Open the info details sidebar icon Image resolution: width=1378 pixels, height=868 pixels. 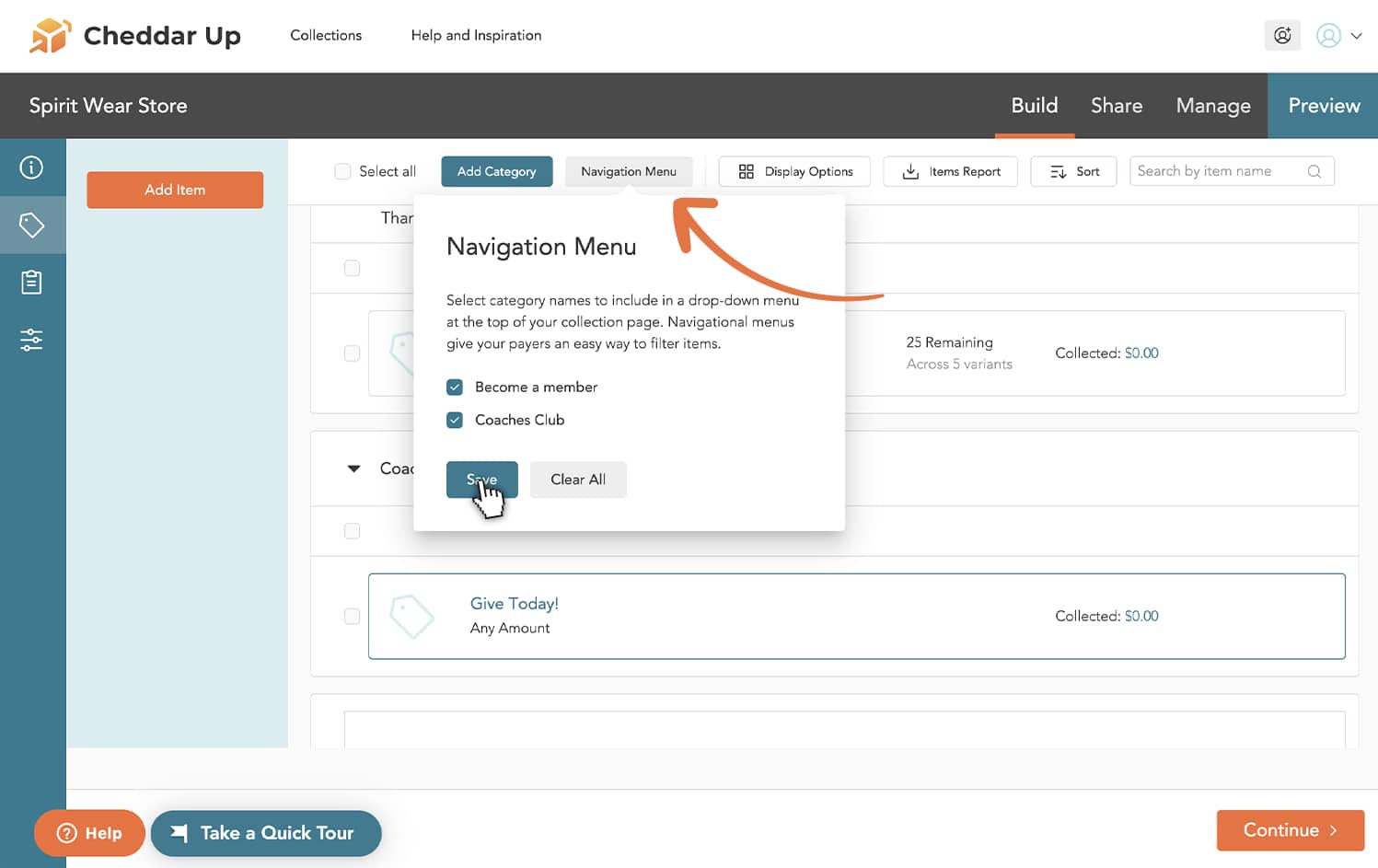click(32, 168)
